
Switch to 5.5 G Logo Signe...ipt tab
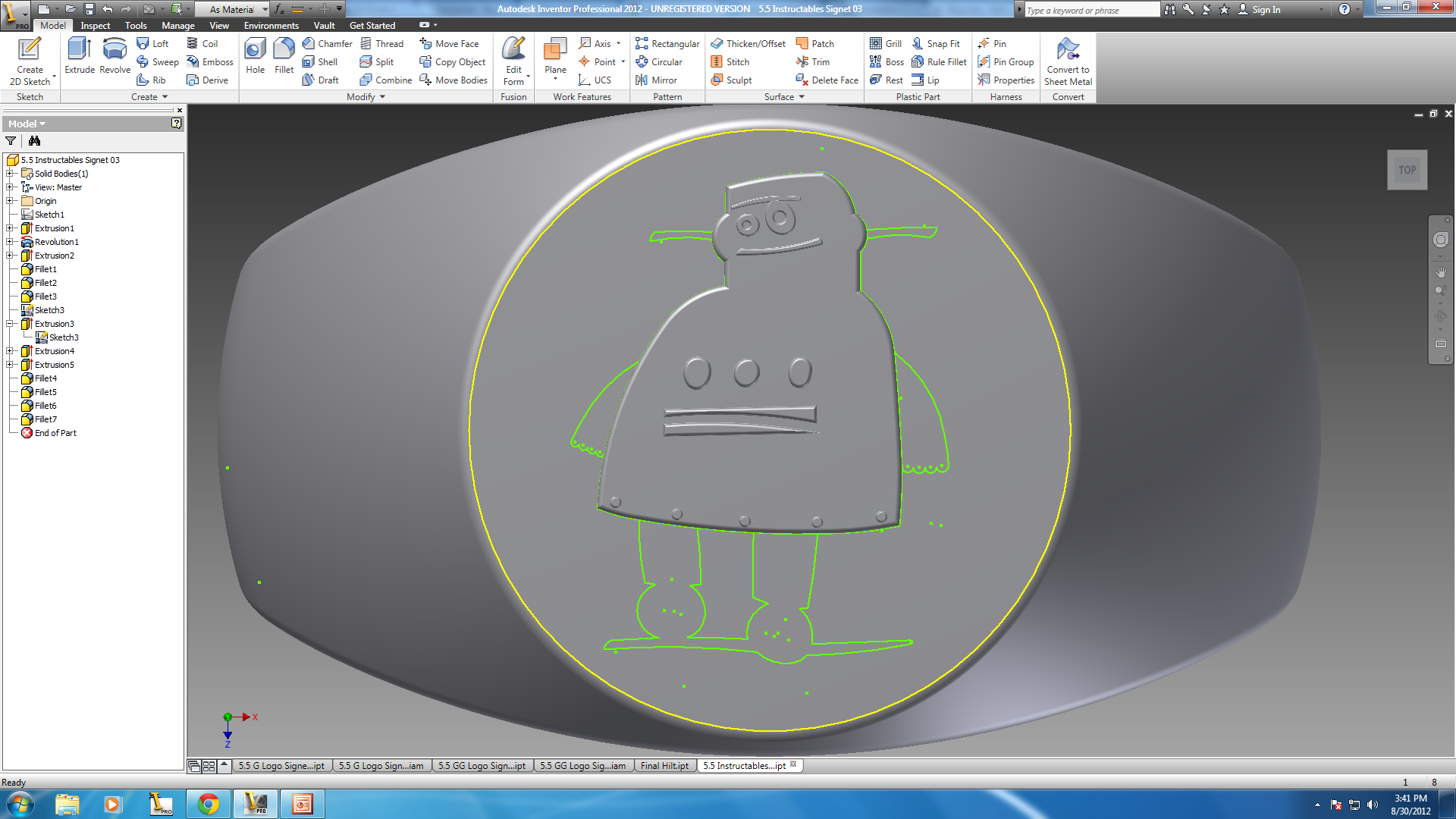(x=281, y=766)
